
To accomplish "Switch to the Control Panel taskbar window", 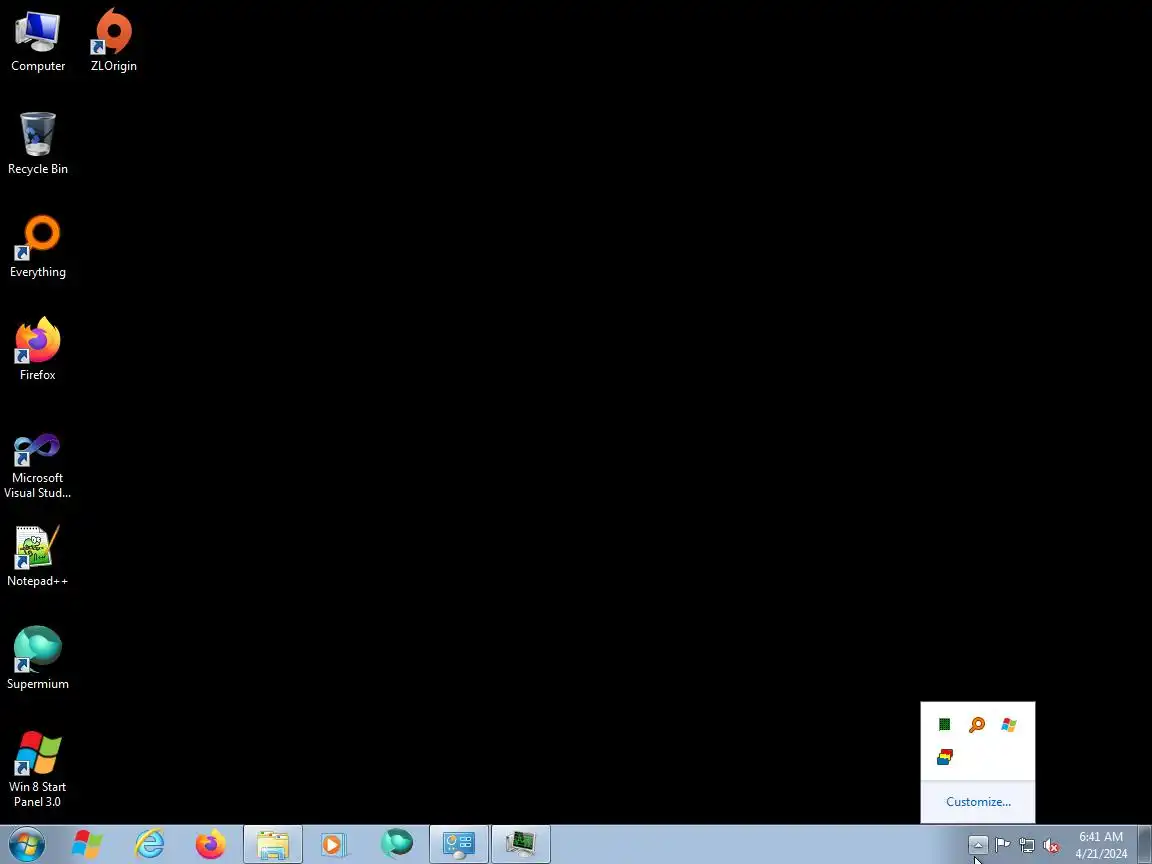I will click(x=459, y=844).
